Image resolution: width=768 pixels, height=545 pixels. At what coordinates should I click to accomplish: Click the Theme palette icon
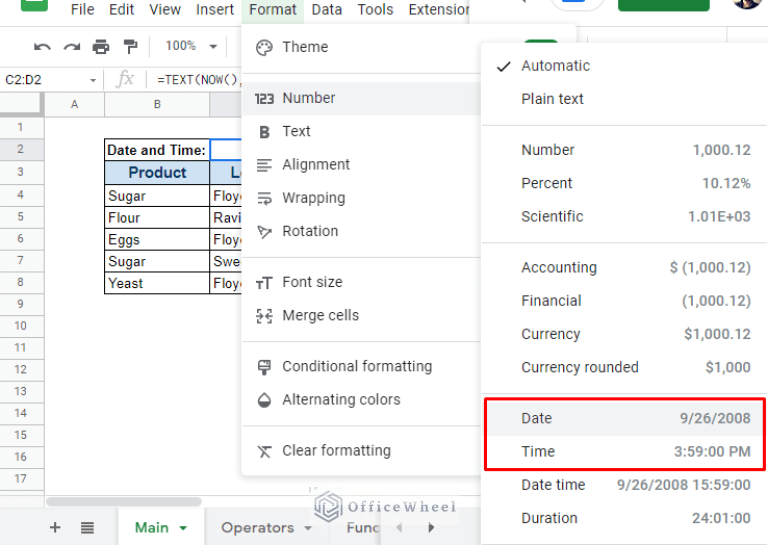pos(264,47)
